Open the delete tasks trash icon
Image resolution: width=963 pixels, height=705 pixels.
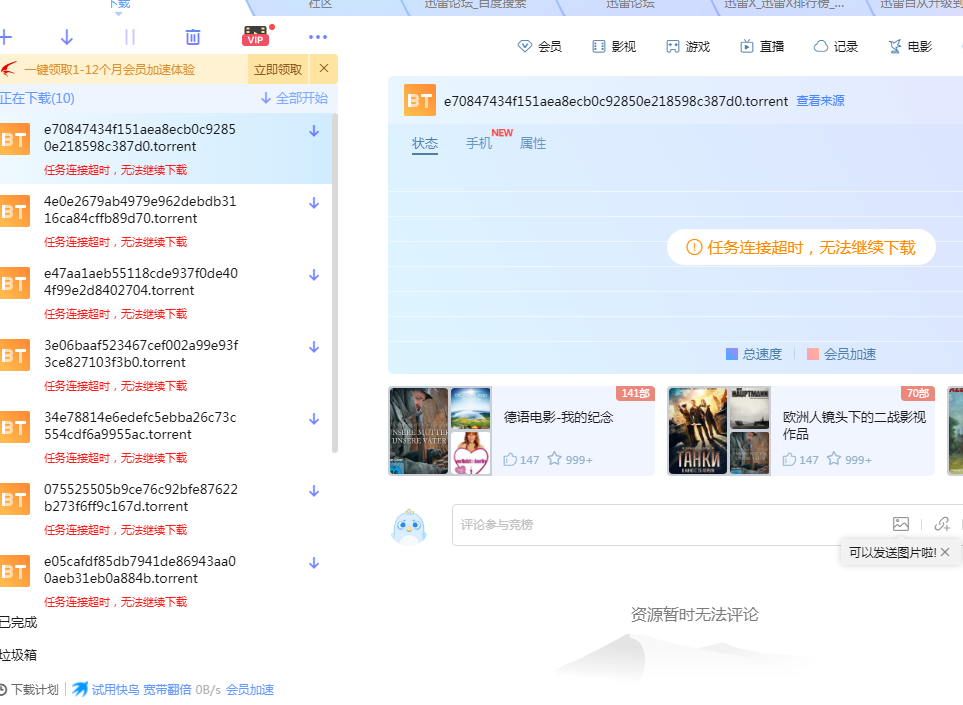tap(192, 36)
